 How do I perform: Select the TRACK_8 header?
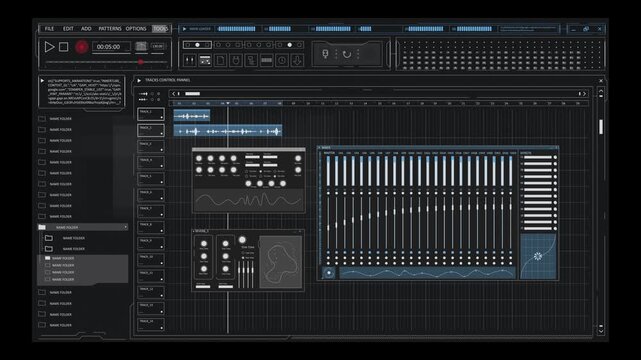[150, 227]
